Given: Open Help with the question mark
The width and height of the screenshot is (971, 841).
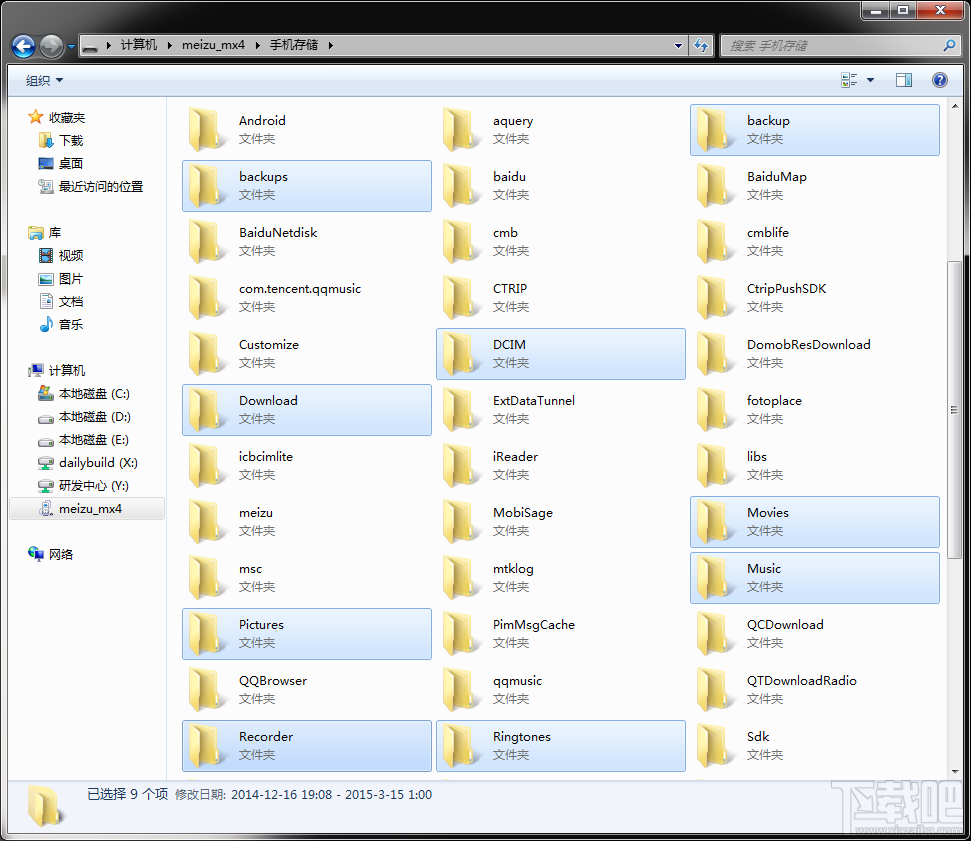Looking at the screenshot, I should tap(939, 80).
